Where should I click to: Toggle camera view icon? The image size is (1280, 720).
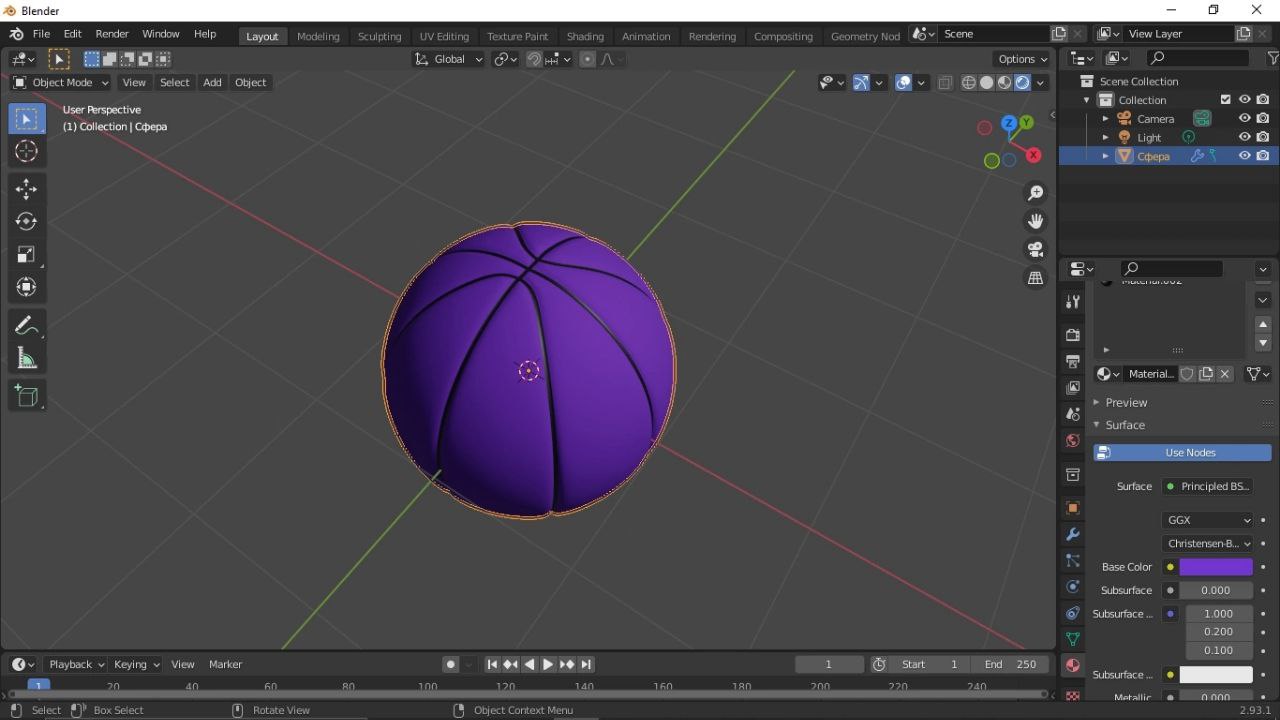(x=1036, y=249)
